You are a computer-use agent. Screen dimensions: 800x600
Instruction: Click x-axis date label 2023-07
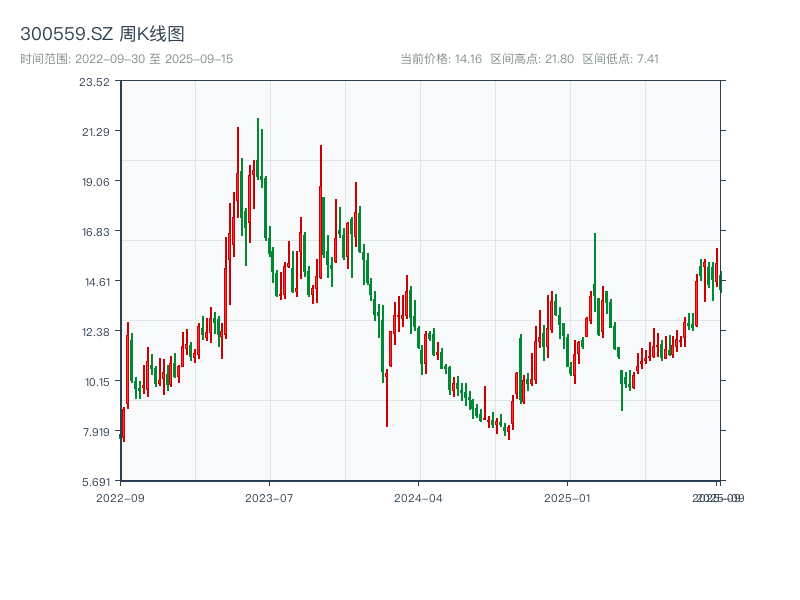[x=269, y=498]
